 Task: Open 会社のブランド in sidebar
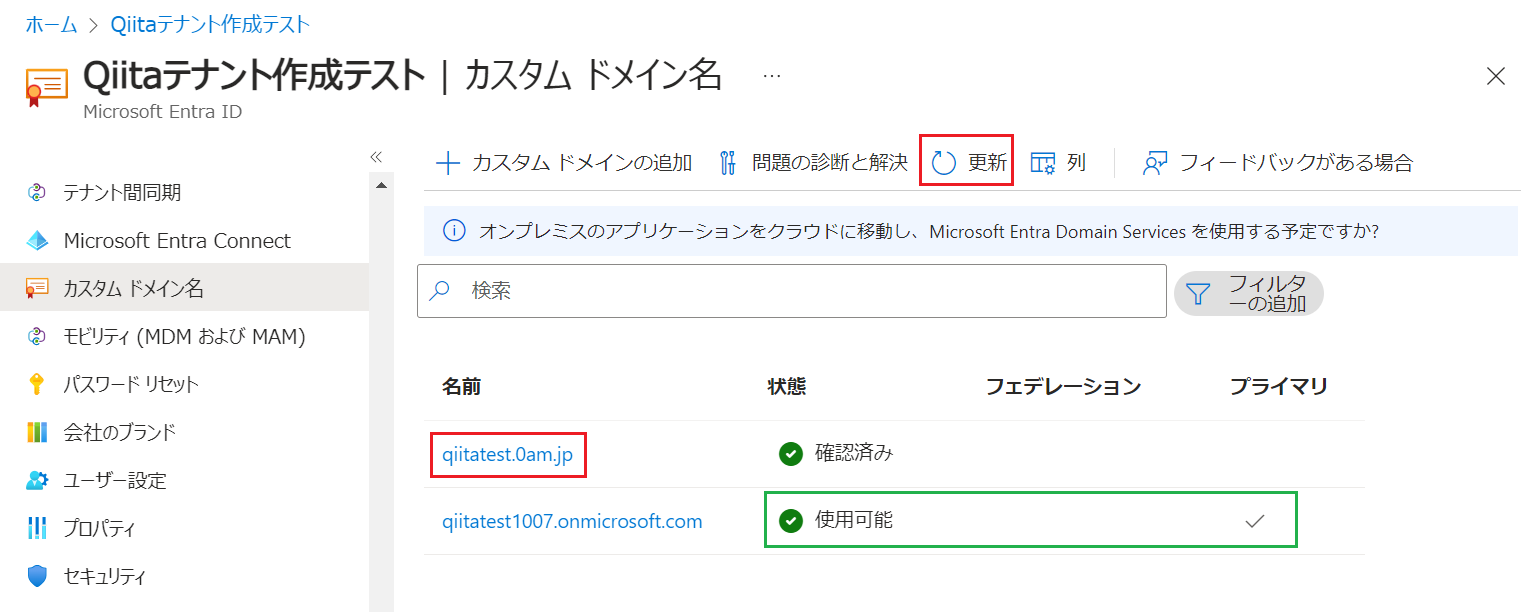coord(184,433)
